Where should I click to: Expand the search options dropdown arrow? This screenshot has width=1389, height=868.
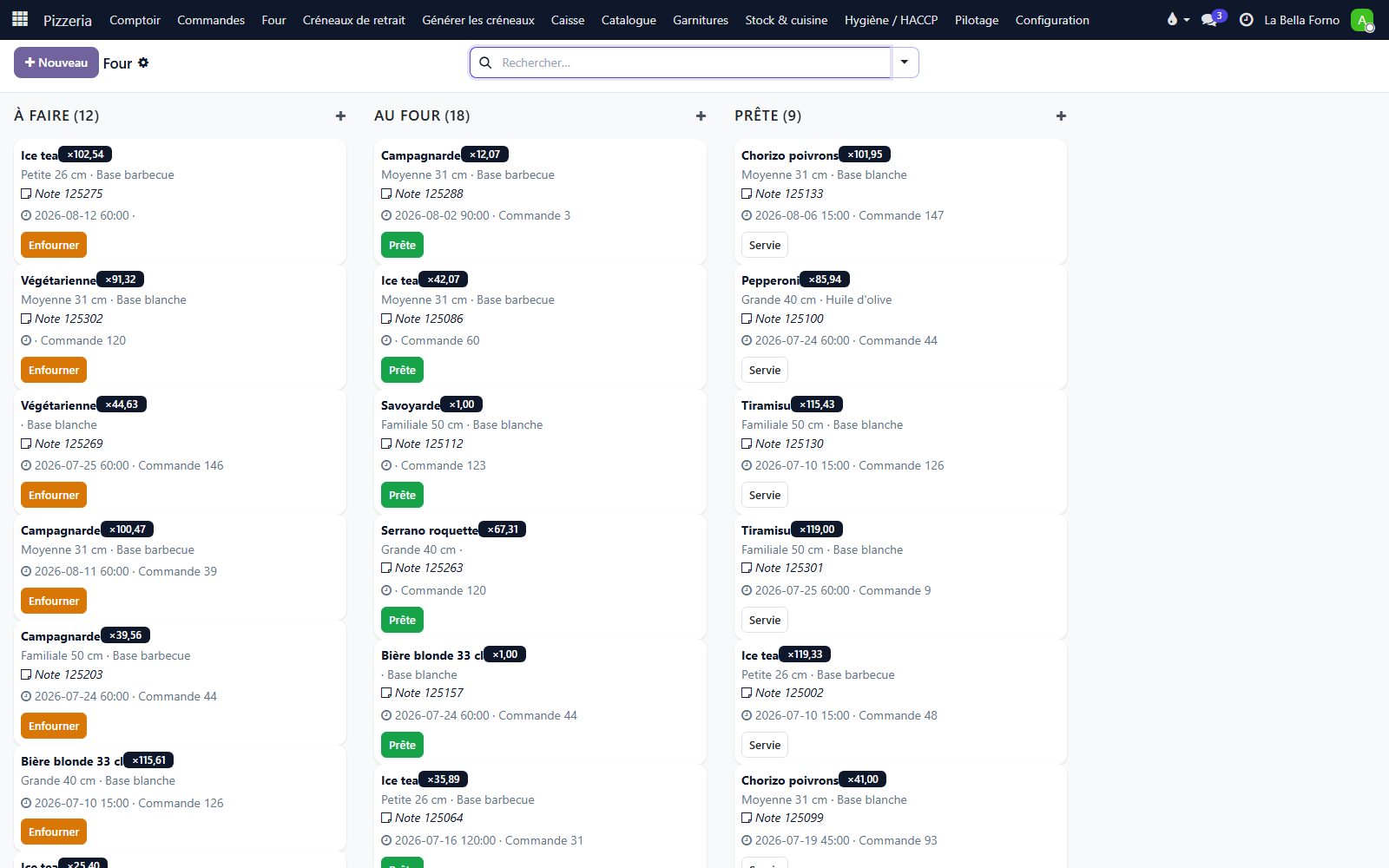(x=905, y=62)
